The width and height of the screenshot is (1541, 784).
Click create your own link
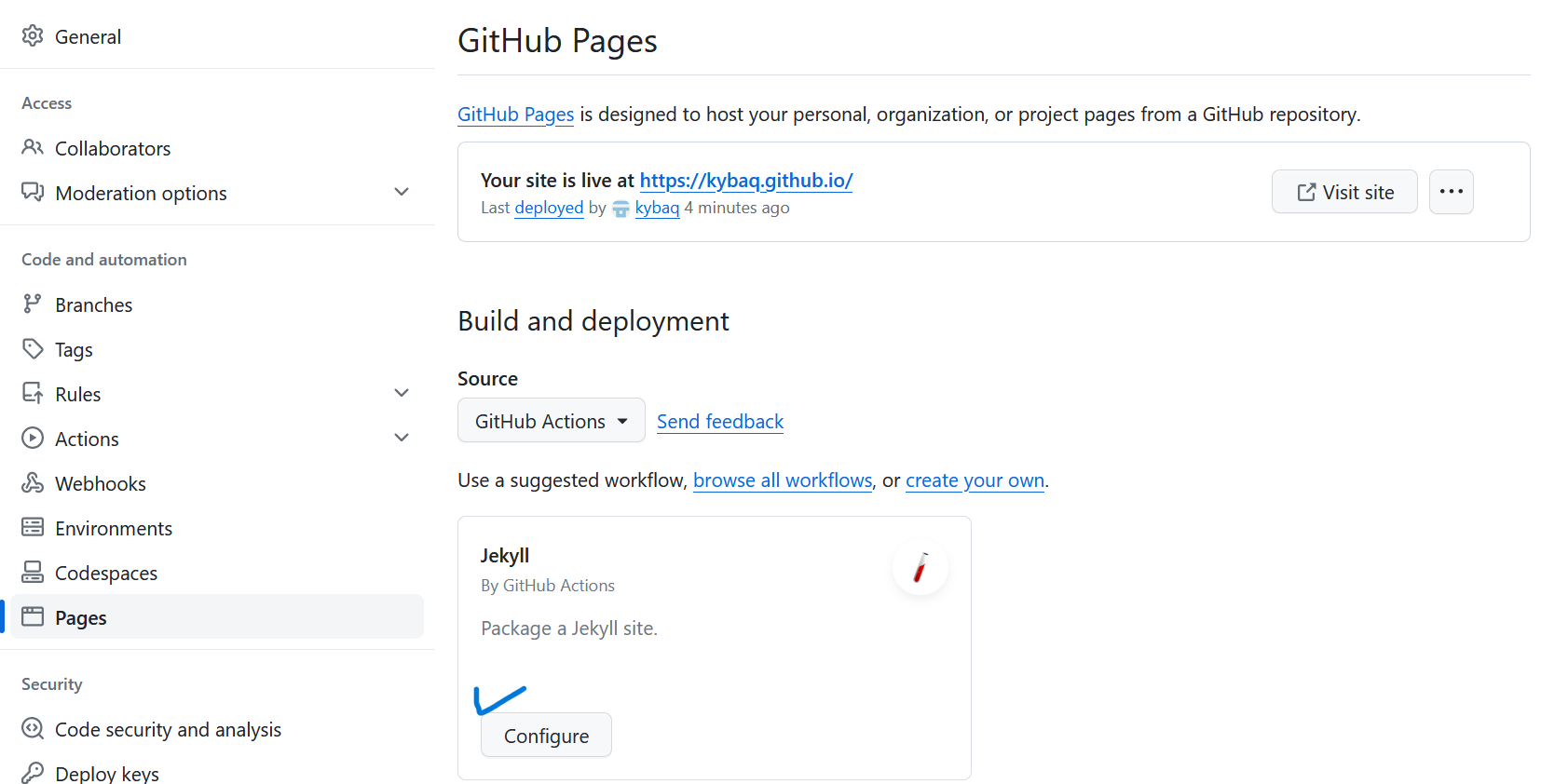click(975, 480)
